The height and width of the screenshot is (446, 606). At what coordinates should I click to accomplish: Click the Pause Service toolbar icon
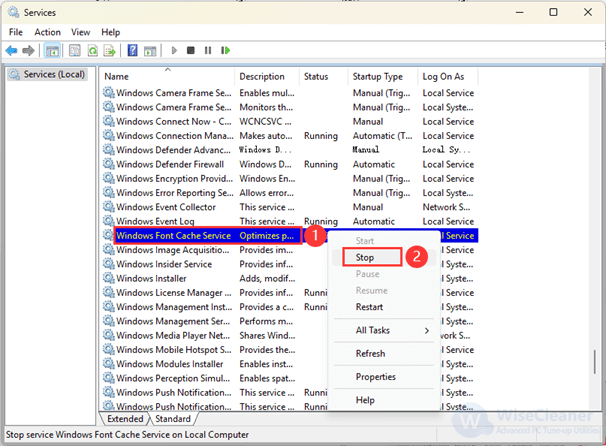(x=208, y=51)
